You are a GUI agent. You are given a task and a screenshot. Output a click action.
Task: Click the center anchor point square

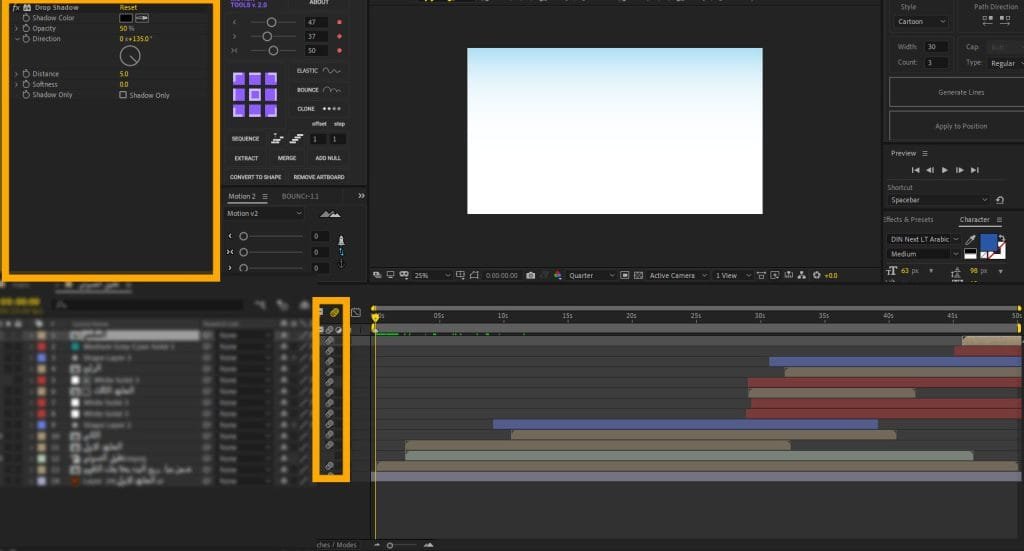(x=255, y=95)
